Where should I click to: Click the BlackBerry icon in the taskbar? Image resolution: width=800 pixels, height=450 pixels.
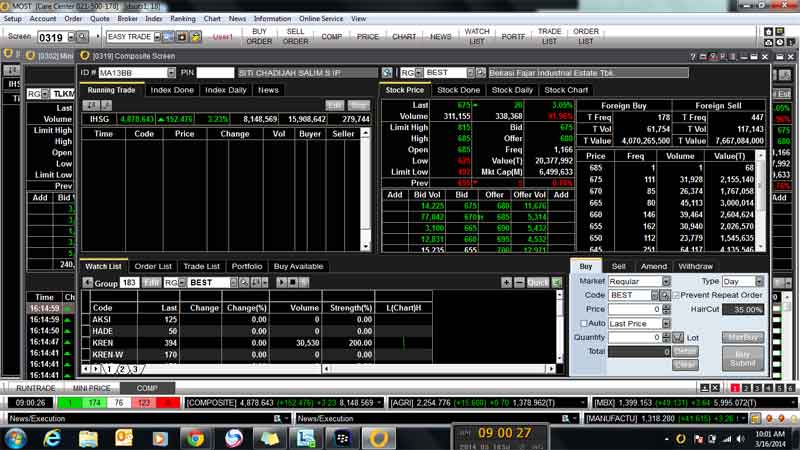(341, 437)
